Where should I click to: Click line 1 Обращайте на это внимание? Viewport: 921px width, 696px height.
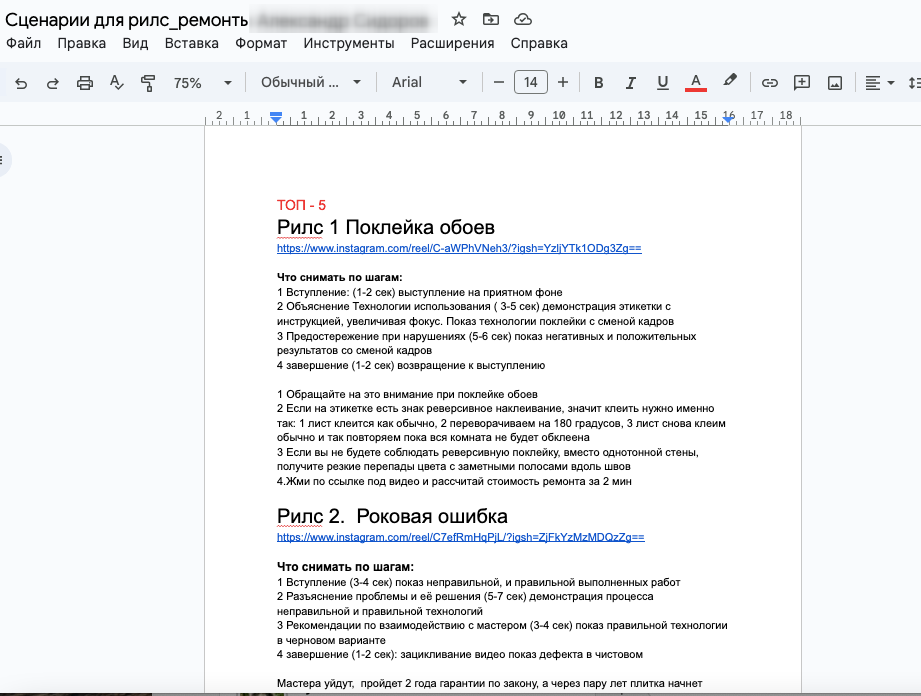[407, 394]
